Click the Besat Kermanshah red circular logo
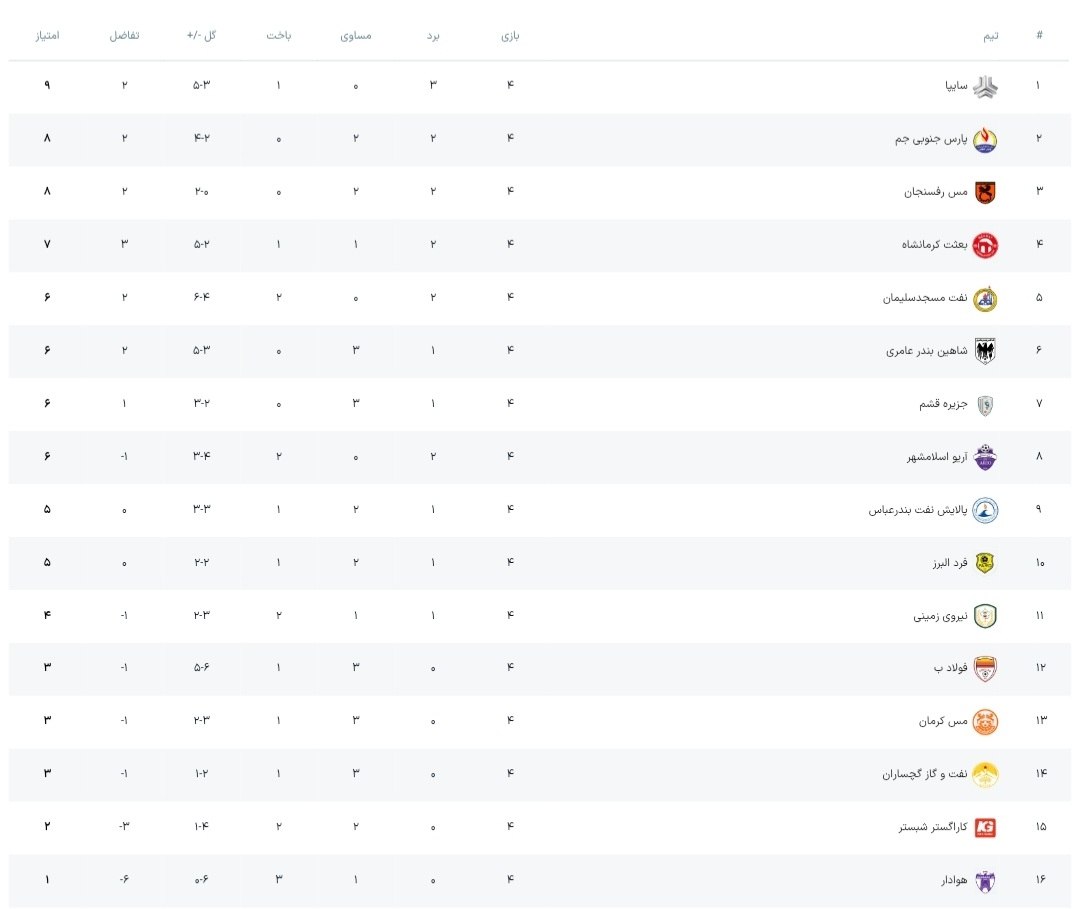This screenshot has width=1080, height=909. point(985,246)
